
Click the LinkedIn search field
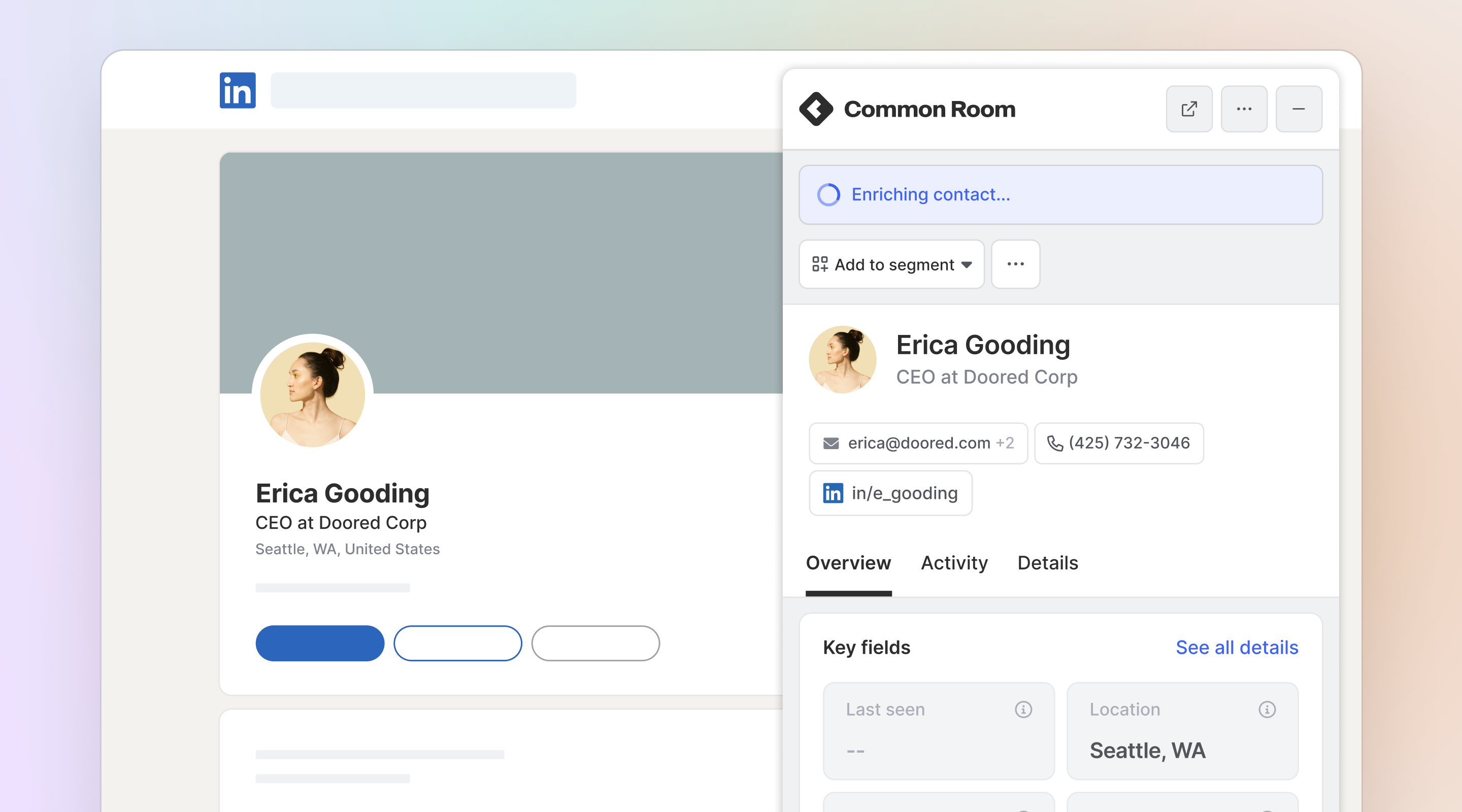[x=423, y=90]
